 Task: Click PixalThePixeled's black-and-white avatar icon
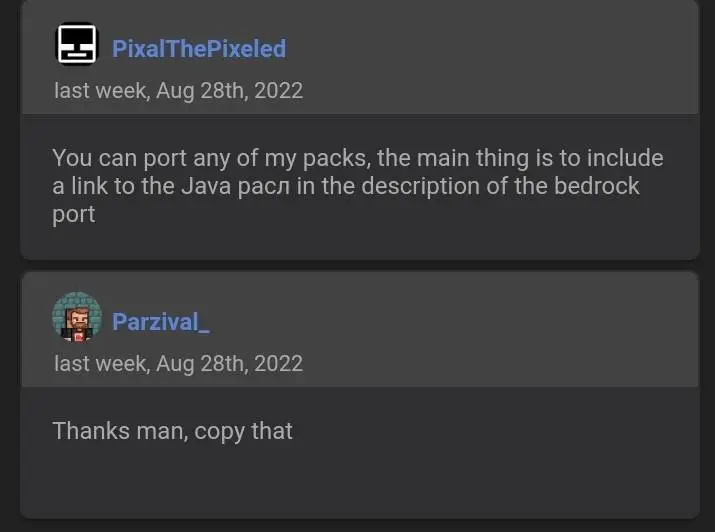(77, 45)
